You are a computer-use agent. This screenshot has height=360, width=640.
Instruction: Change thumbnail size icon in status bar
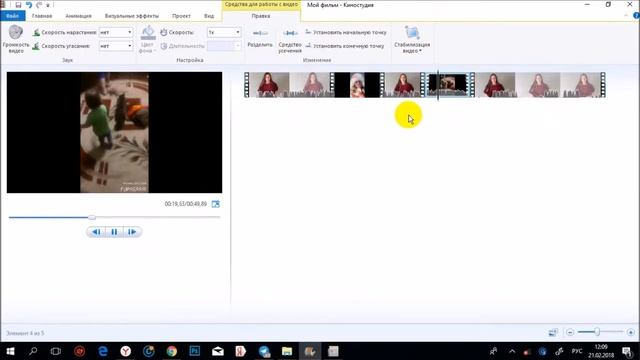coord(553,332)
